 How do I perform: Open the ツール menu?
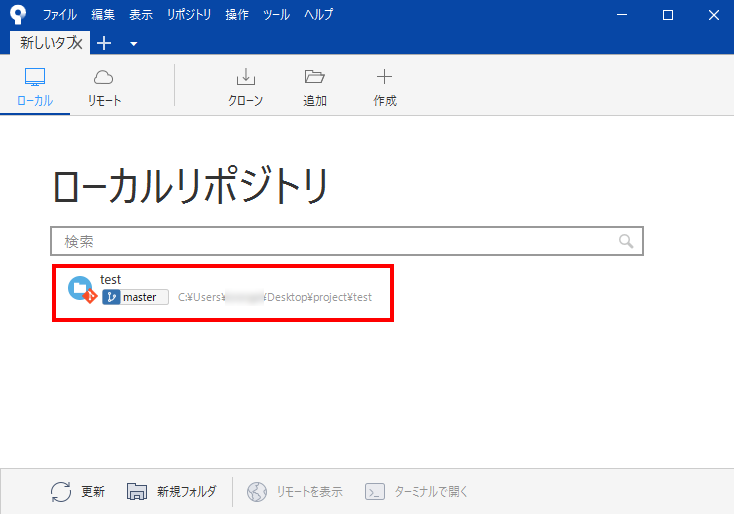[x=276, y=15]
